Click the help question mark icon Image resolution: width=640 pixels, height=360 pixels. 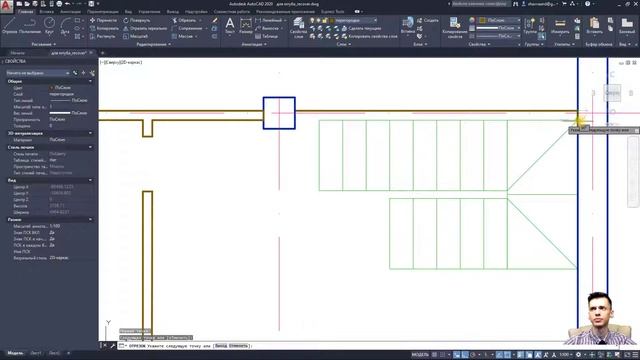[x=587, y=4]
